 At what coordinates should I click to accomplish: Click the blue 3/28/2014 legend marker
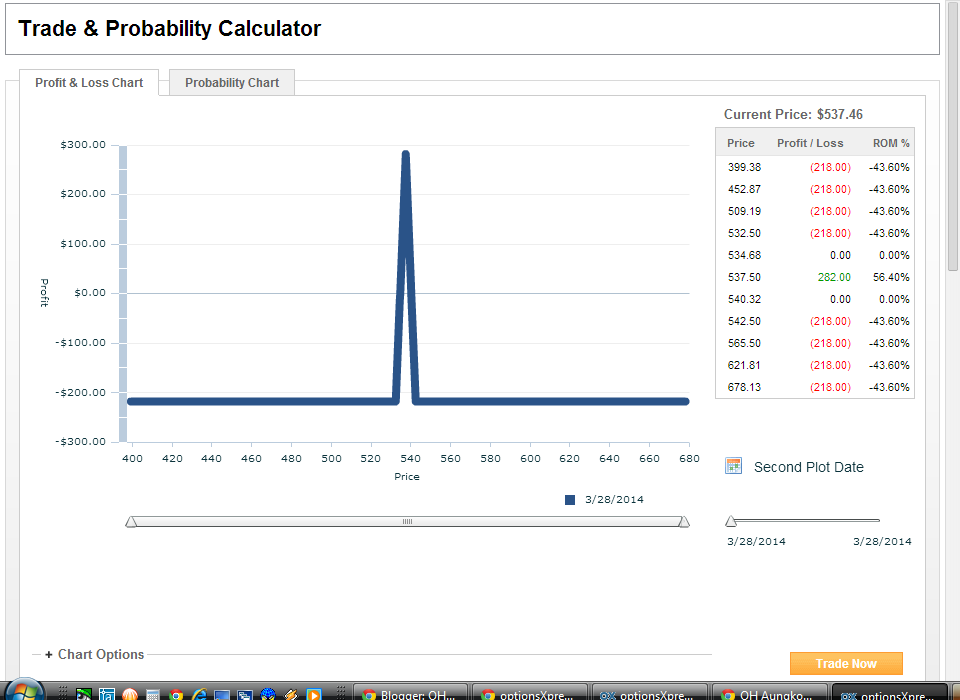click(571, 498)
